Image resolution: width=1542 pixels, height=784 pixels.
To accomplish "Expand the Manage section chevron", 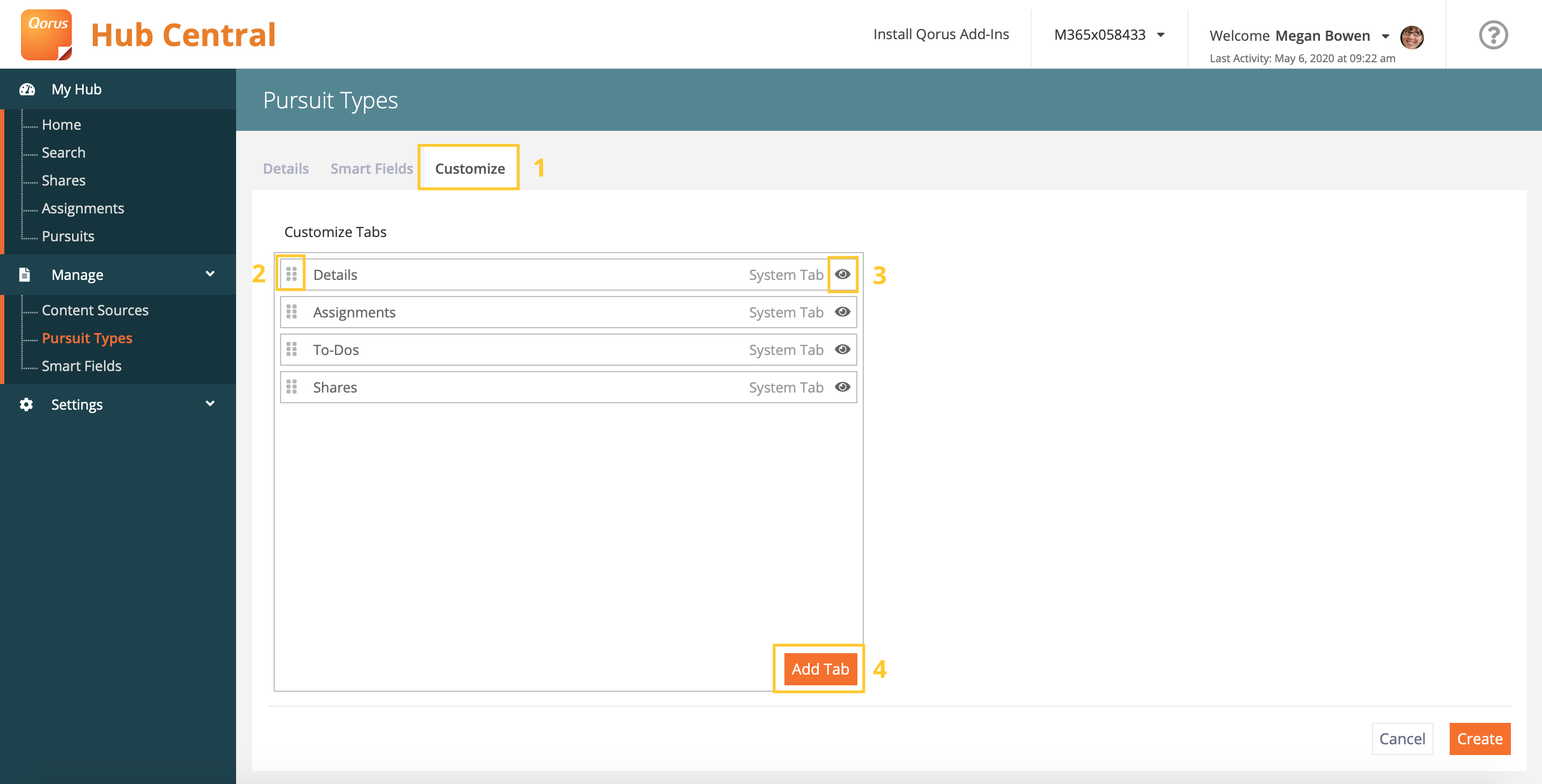I will [210, 273].
